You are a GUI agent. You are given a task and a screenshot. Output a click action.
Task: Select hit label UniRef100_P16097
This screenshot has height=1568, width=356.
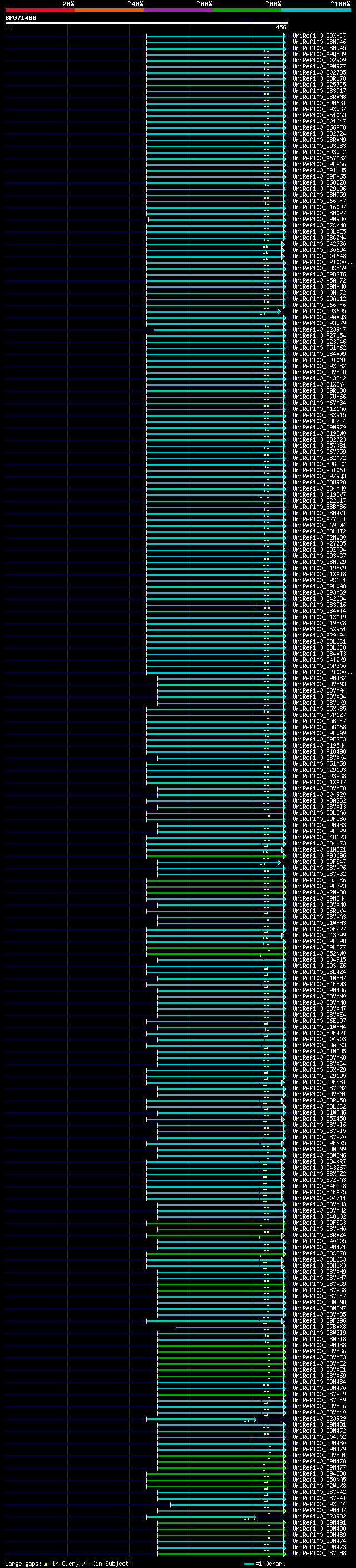(319, 207)
